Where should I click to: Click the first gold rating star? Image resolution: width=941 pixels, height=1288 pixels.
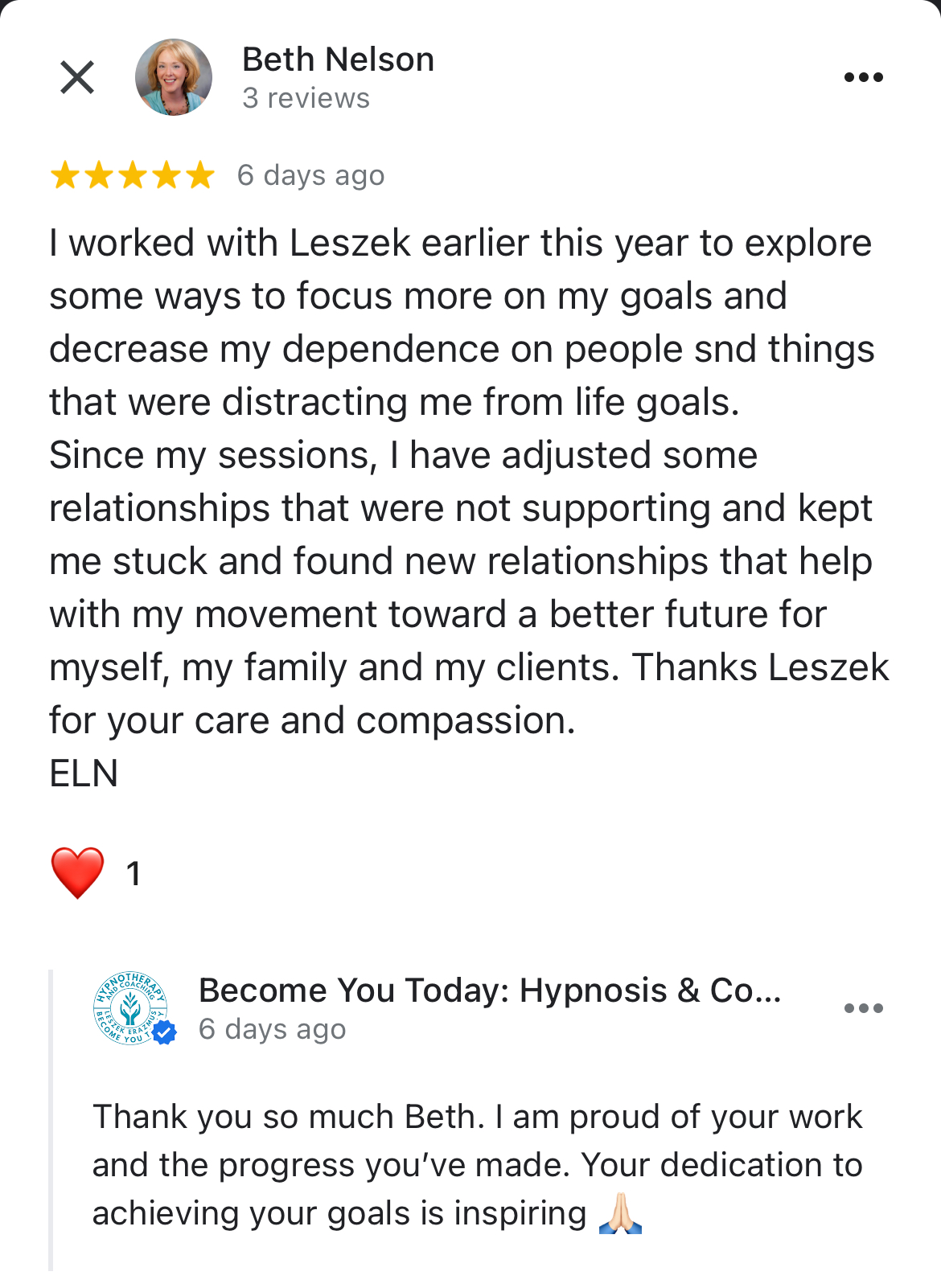tap(64, 175)
